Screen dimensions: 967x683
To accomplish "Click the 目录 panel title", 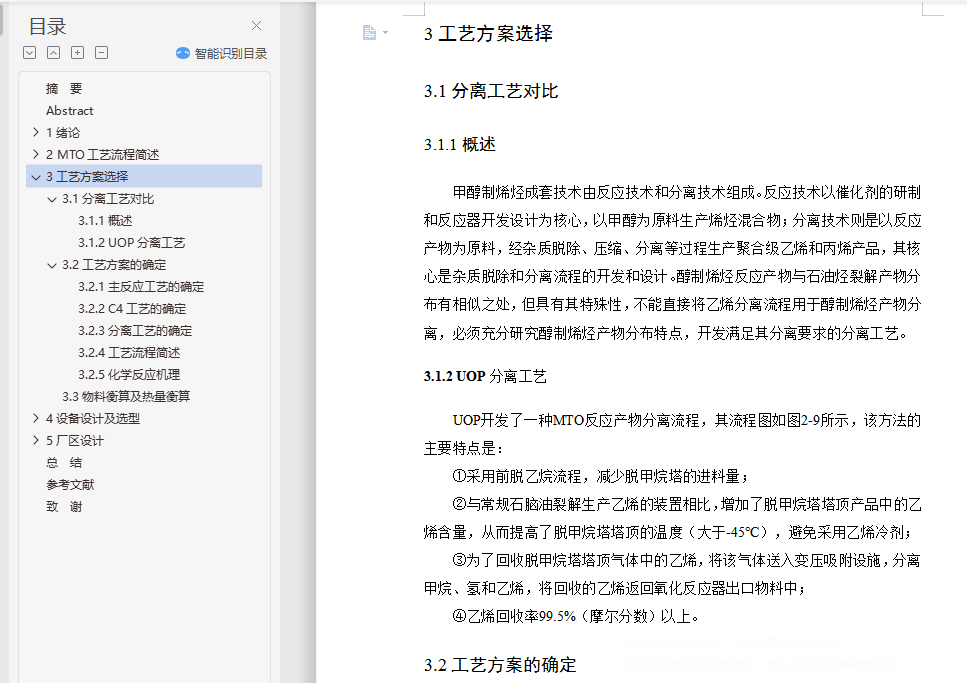I will tap(47, 27).
